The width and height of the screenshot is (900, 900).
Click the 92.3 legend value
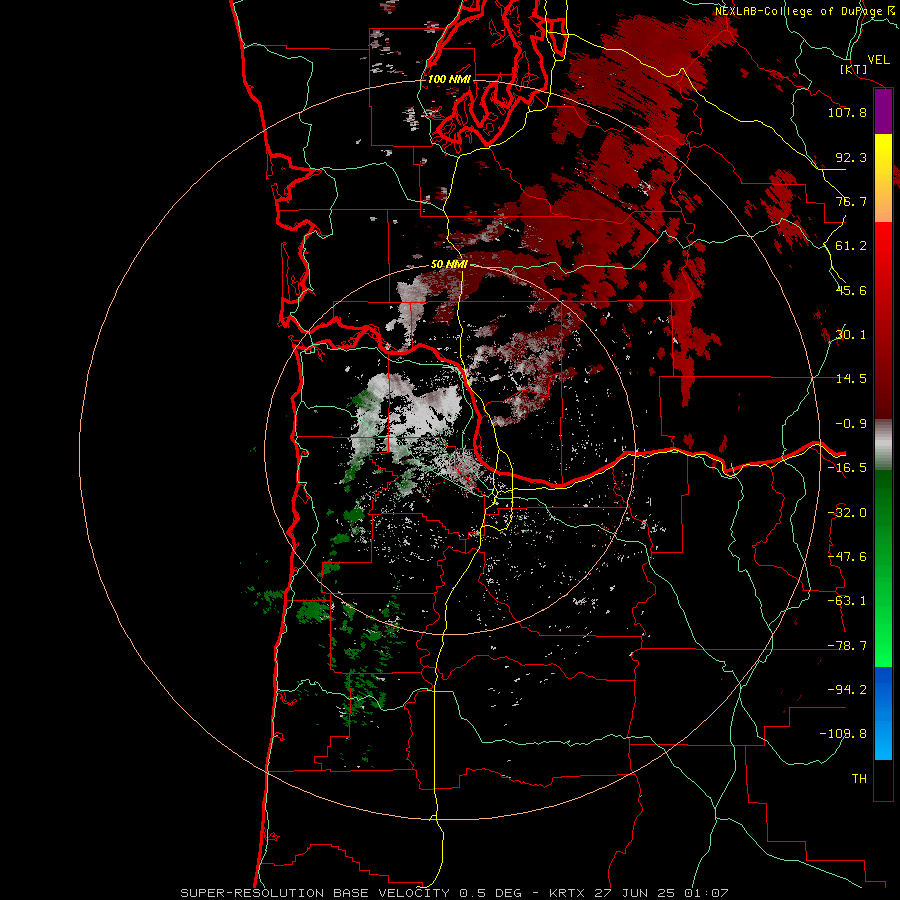851,157
